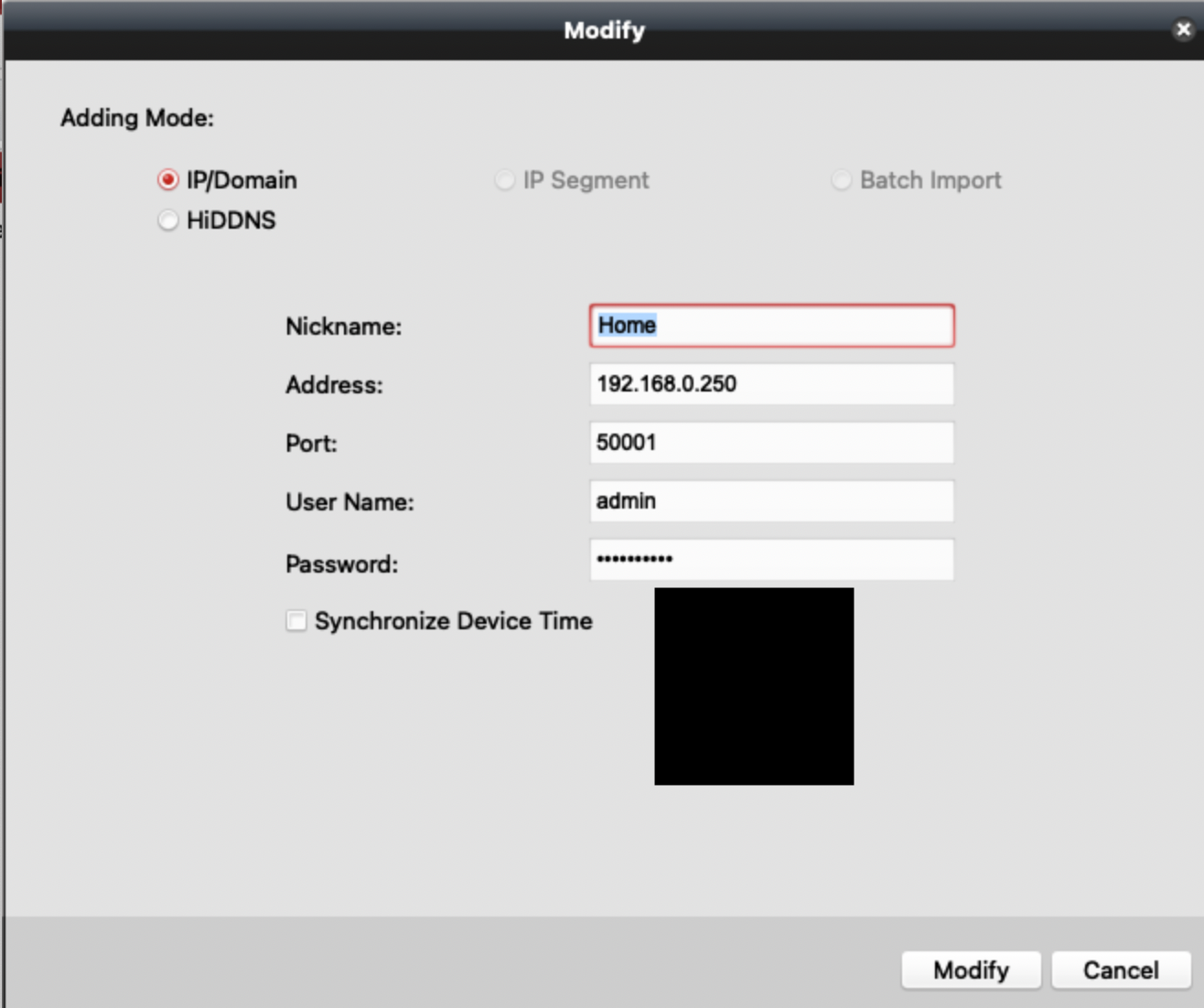
Task: Select the User Name field with admin
Action: pyautogui.click(x=771, y=501)
